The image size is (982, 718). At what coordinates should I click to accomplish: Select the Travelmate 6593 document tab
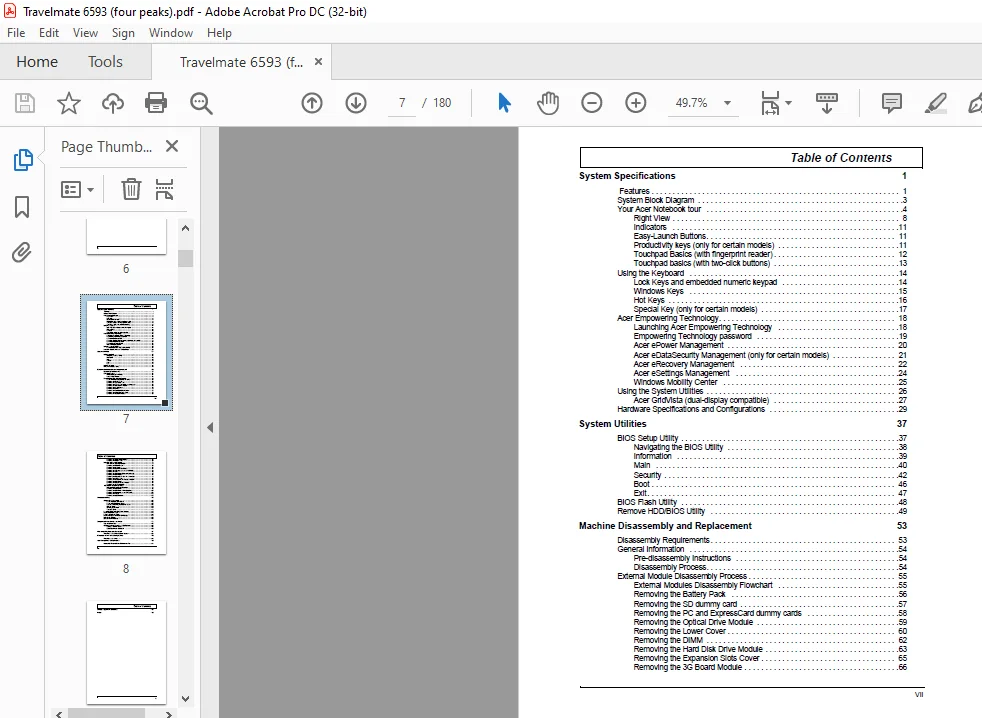click(241, 62)
